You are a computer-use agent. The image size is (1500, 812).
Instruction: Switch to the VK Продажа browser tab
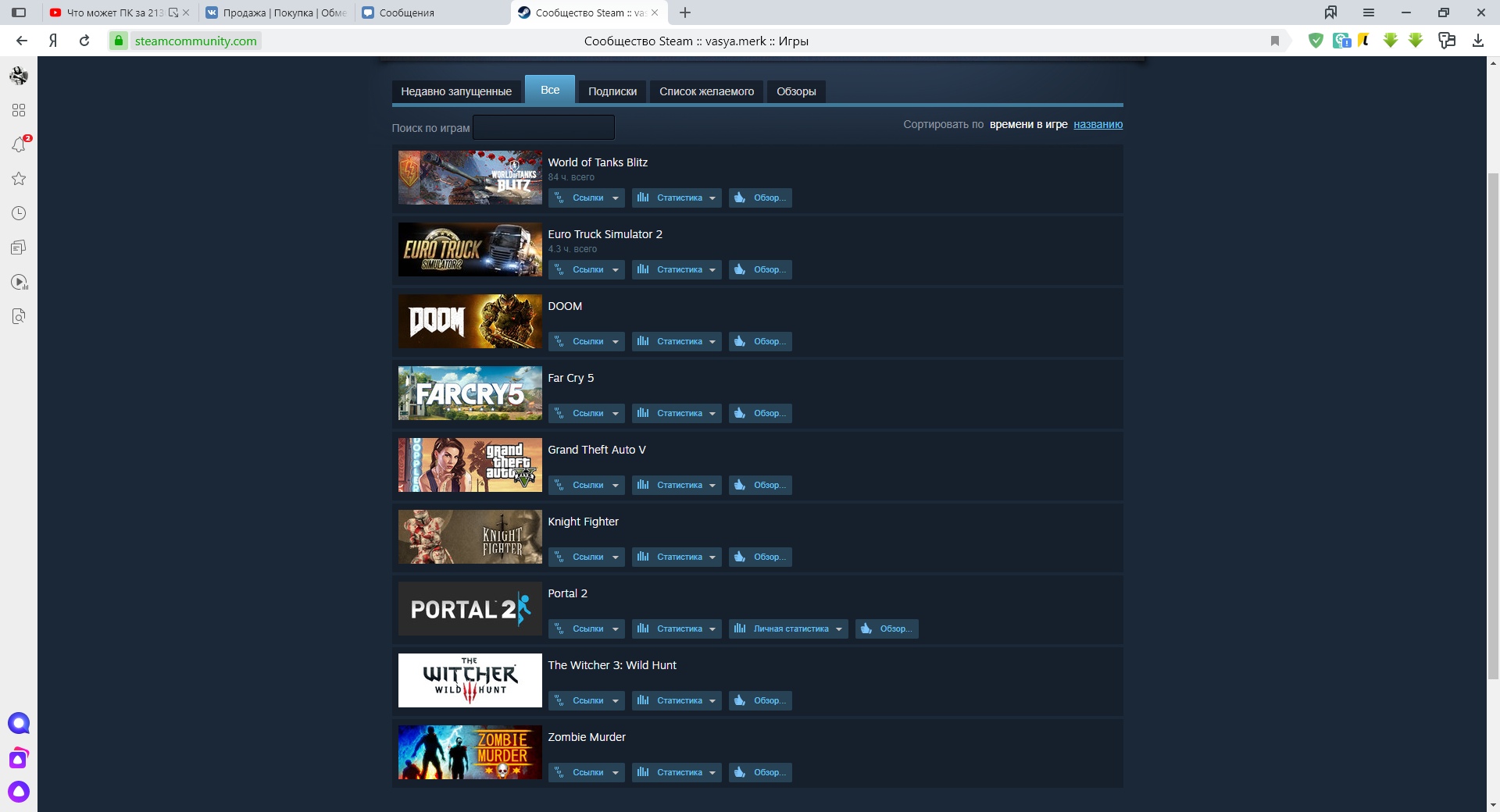tap(277, 12)
